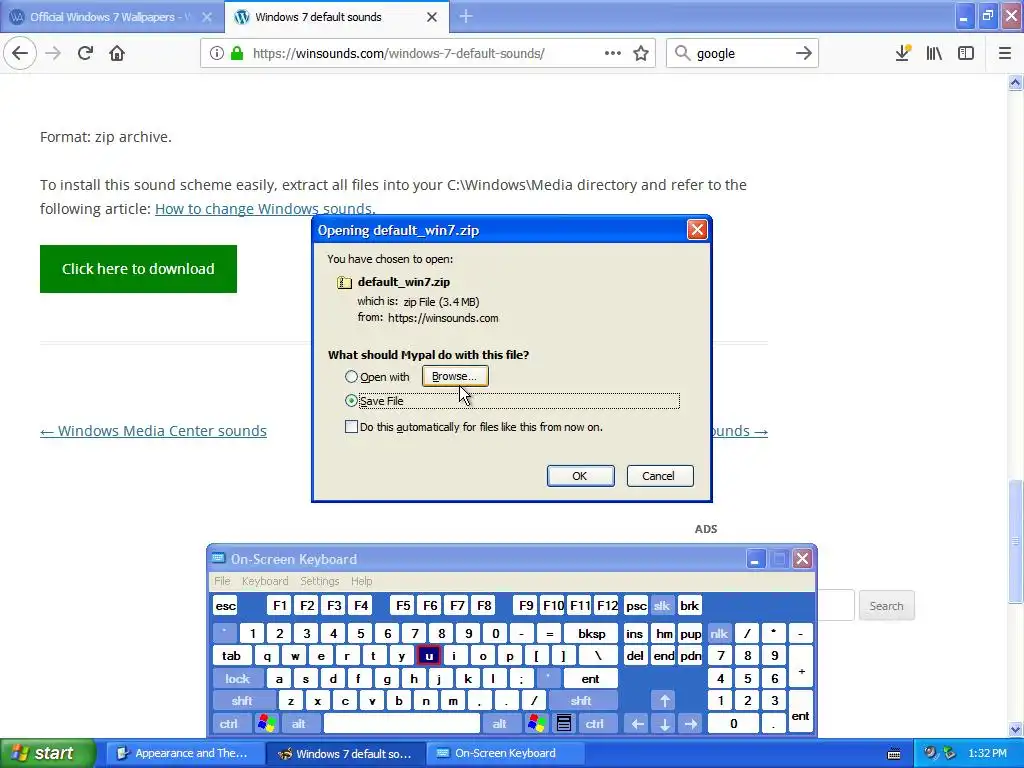The height and width of the screenshot is (768, 1024).
Task: Toggle the left ctrl key
Action: point(229,724)
